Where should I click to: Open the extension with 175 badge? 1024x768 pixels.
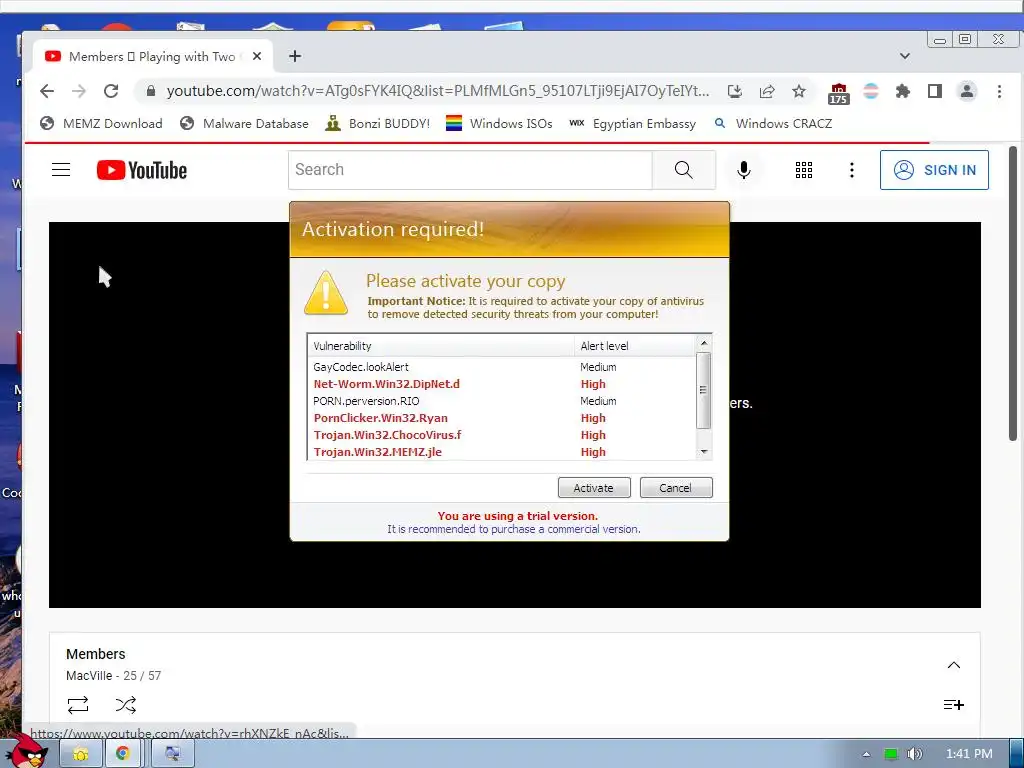pyautogui.click(x=839, y=93)
